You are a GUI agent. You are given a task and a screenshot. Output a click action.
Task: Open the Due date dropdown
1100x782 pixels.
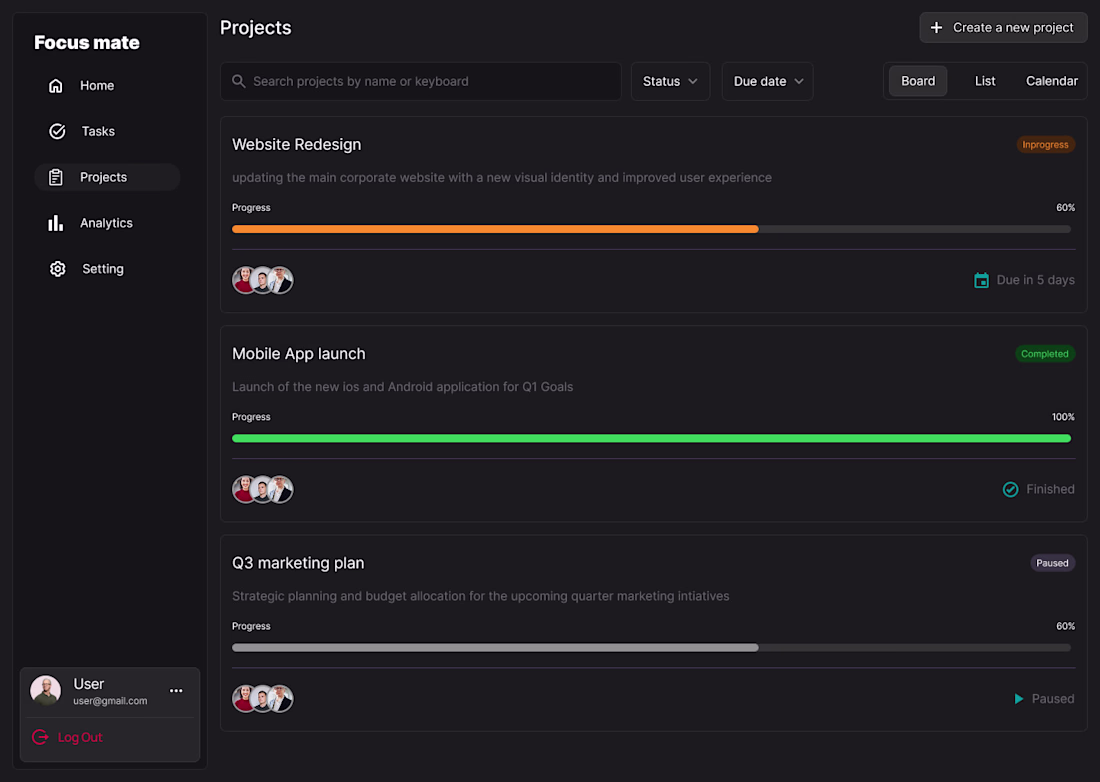click(767, 81)
